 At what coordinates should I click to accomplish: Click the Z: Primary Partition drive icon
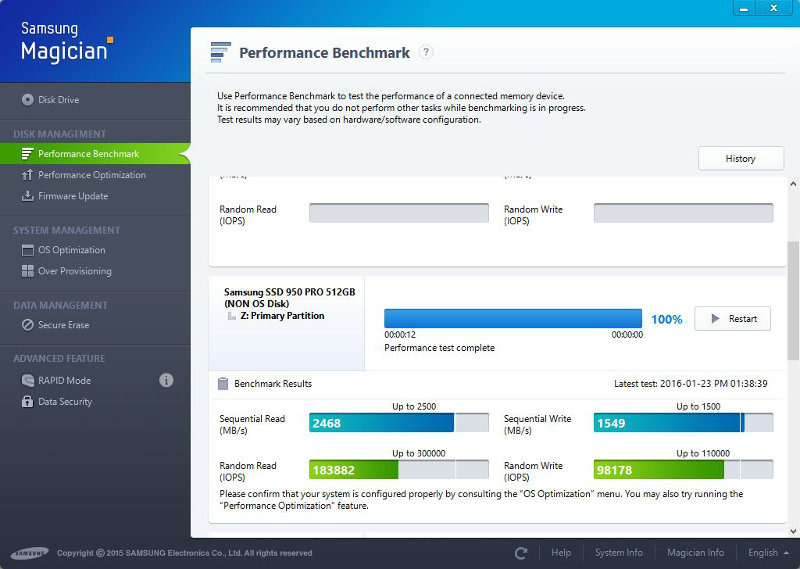tap(232, 316)
